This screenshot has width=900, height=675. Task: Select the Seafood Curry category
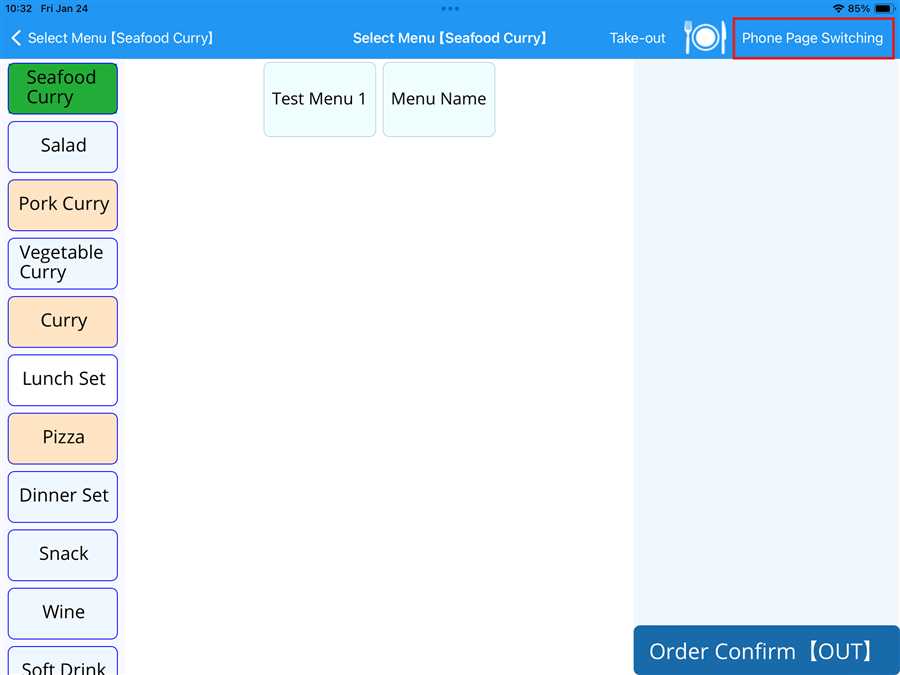[x=63, y=88]
